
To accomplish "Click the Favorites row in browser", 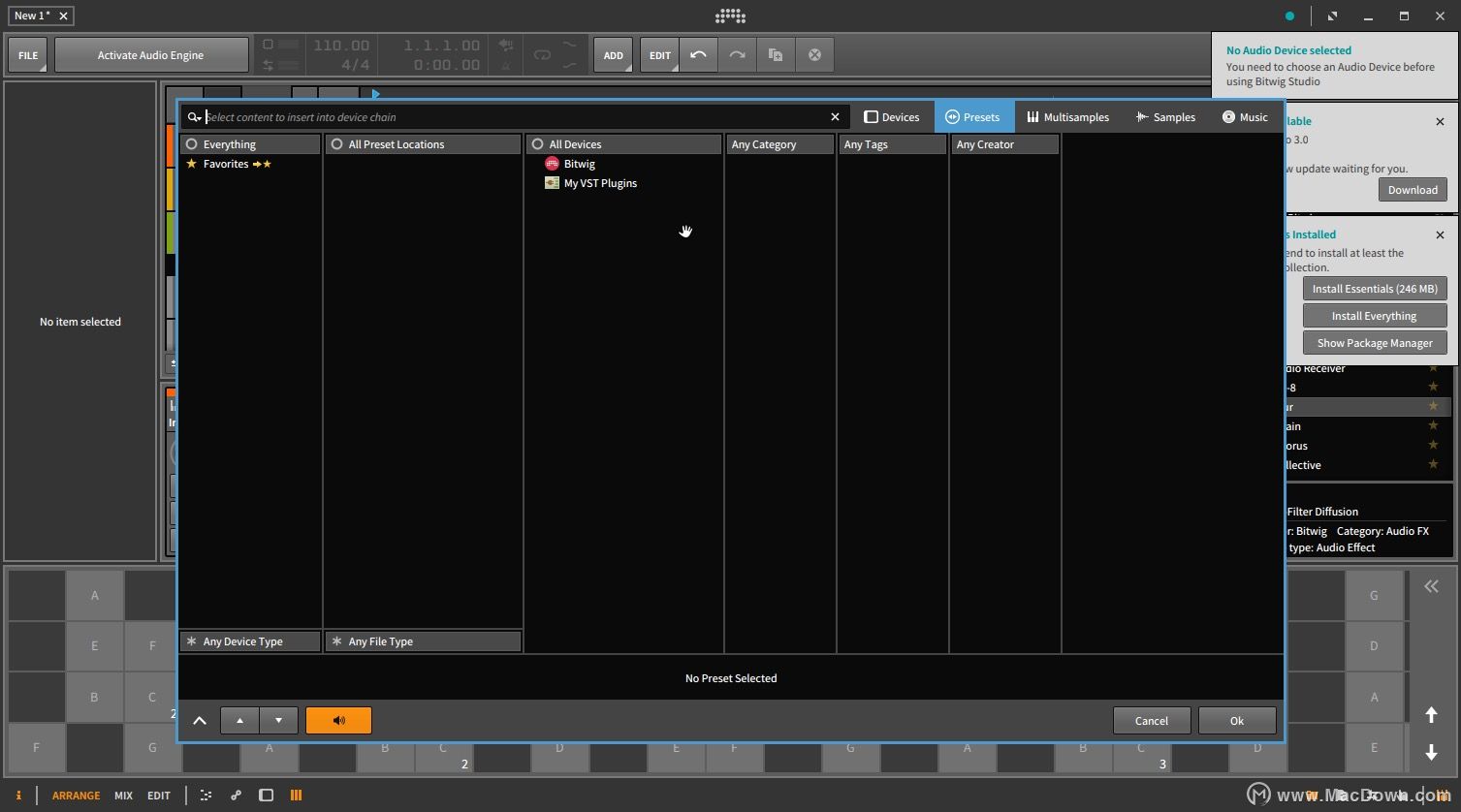I will [x=250, y=164].
